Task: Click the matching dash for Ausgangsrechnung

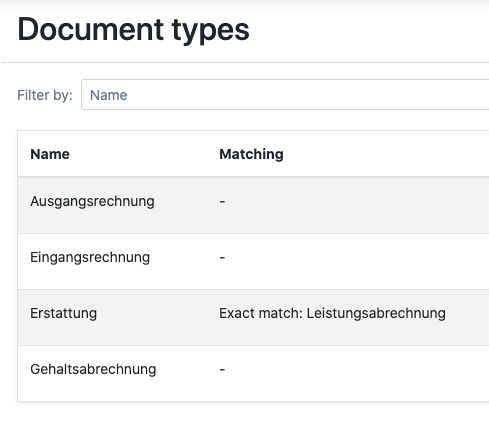Action: point(222,202)
